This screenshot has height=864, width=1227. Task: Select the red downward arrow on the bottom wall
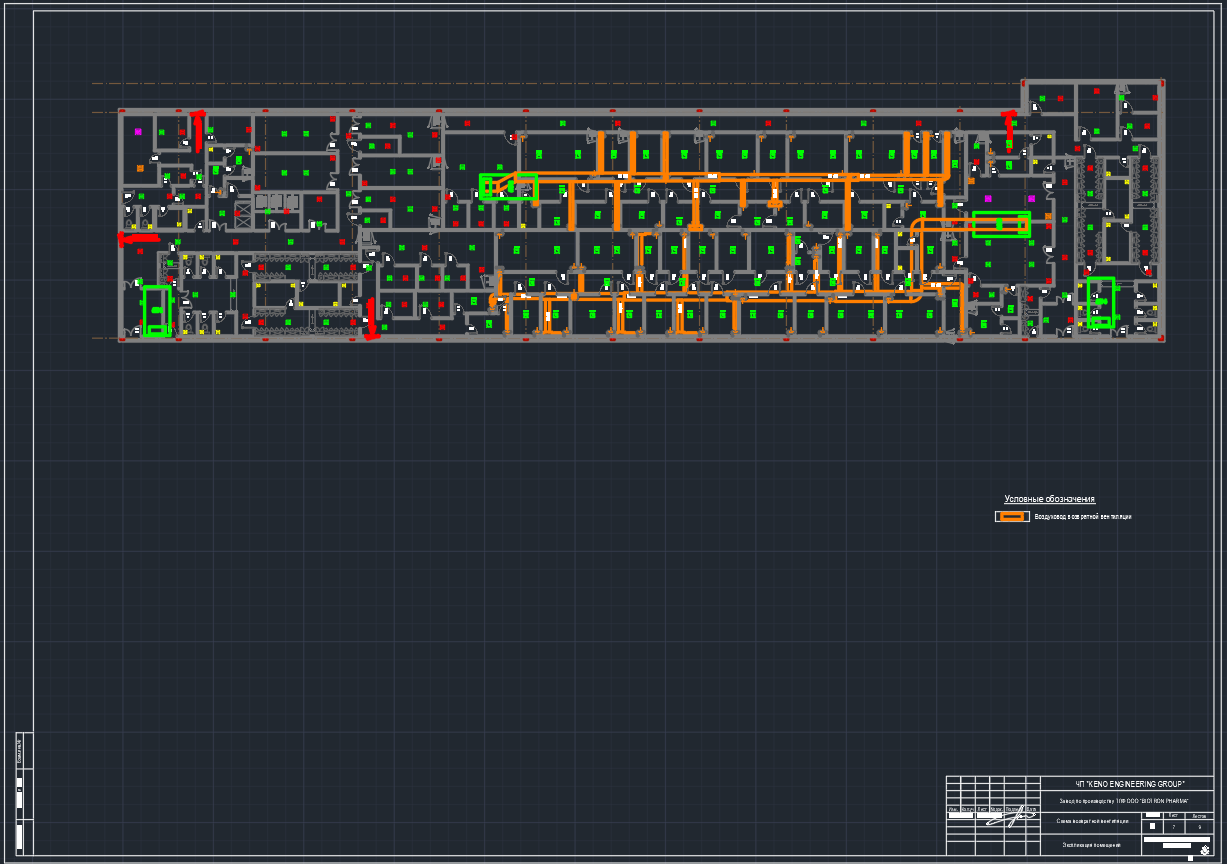click(x=371, y=319)
